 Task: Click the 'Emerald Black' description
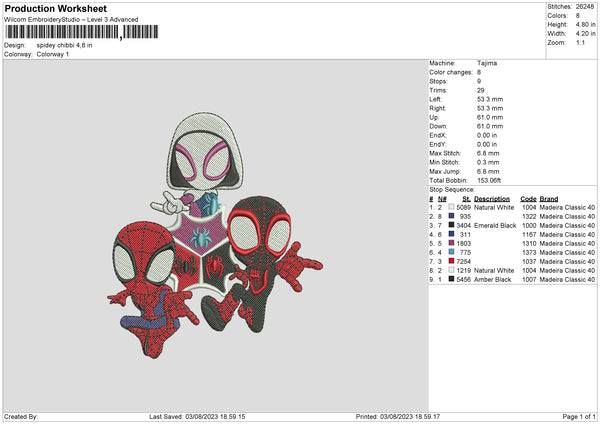[x=495, y=225]
